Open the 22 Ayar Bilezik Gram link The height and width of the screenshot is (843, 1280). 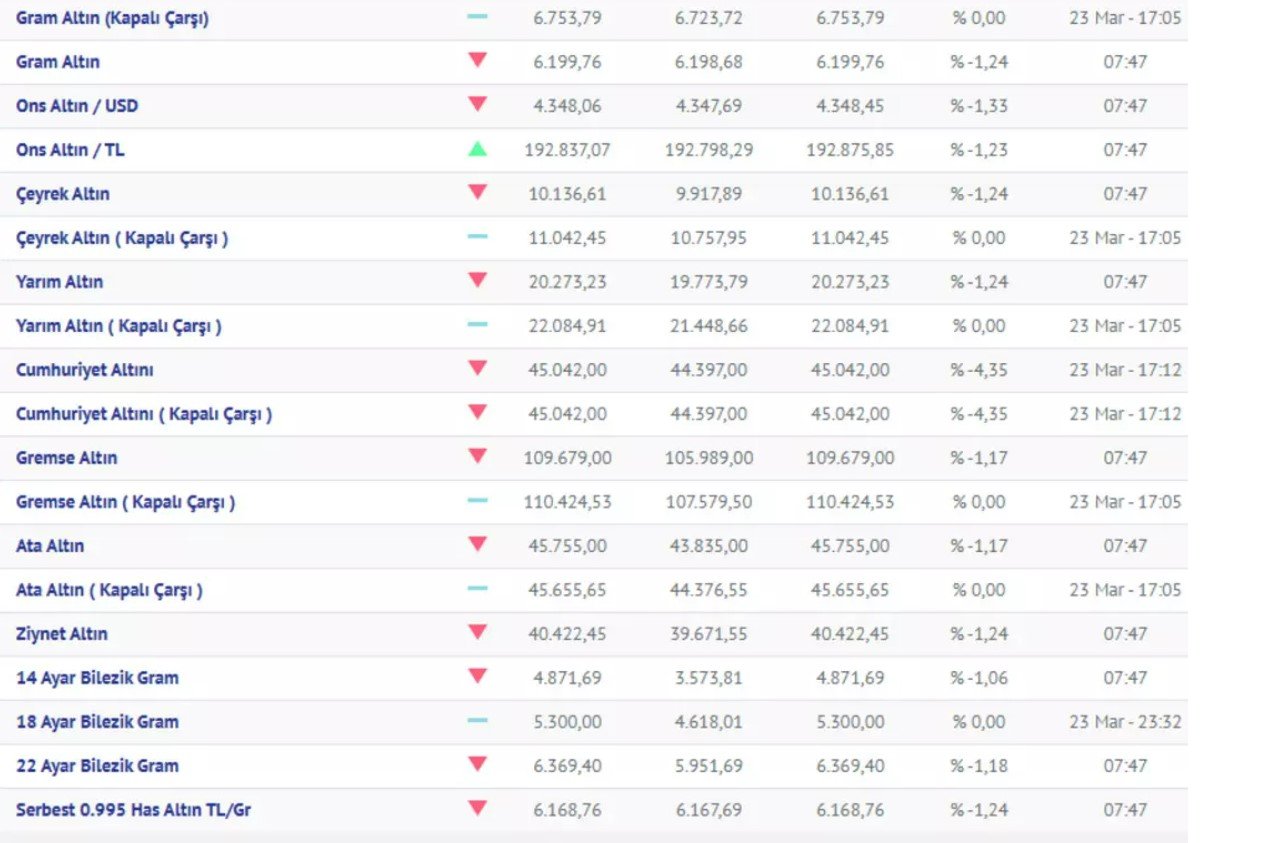pyautogui.click(x=97, y=766)
